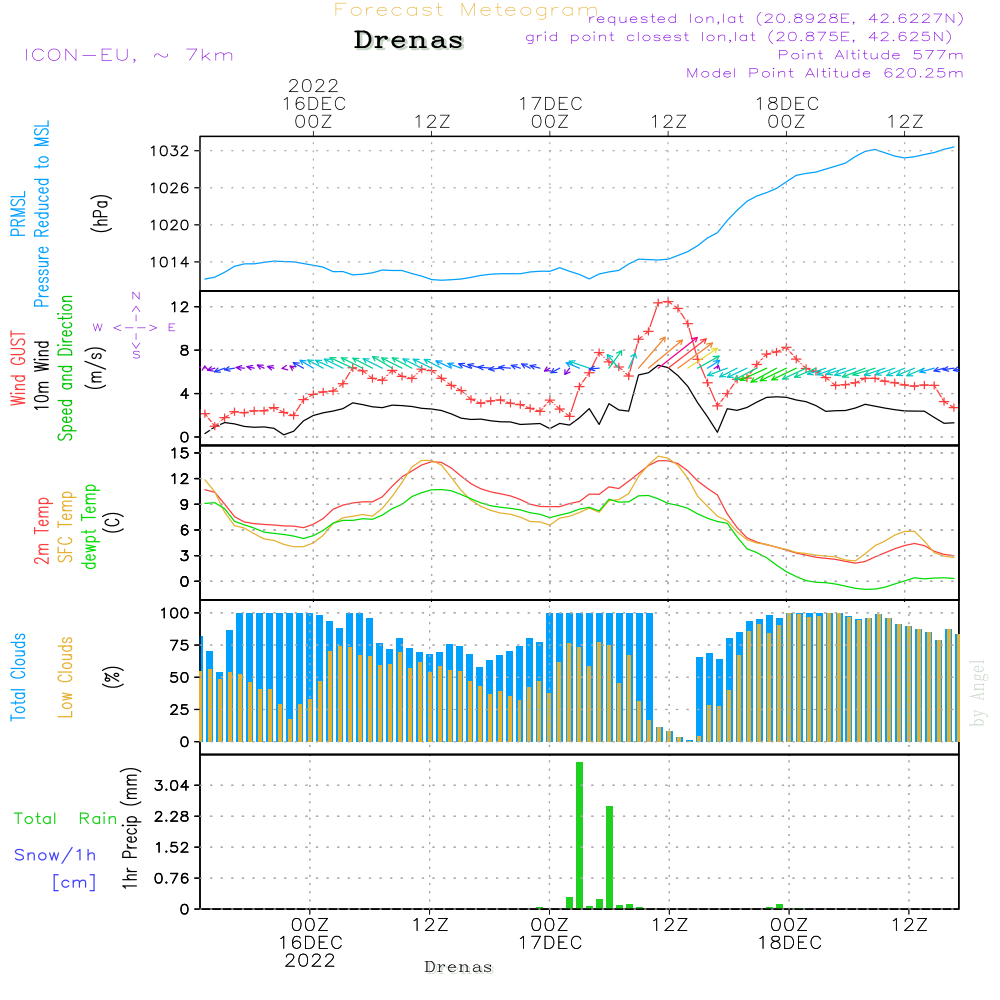Click the 'Pressure Reduced to MSL' label
1000x1000 pixels.
[x=41, y=214]
